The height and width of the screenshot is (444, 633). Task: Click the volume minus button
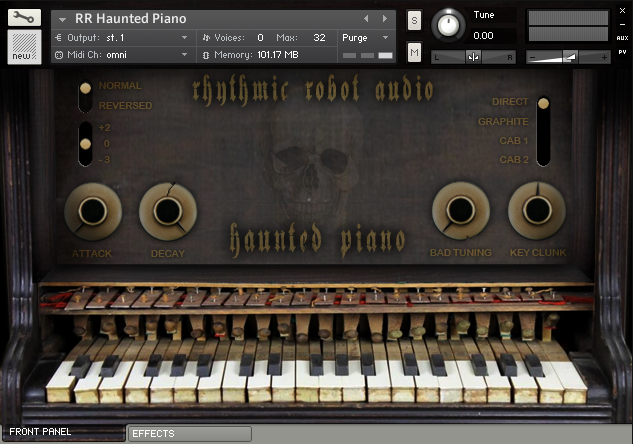[532, 58]
